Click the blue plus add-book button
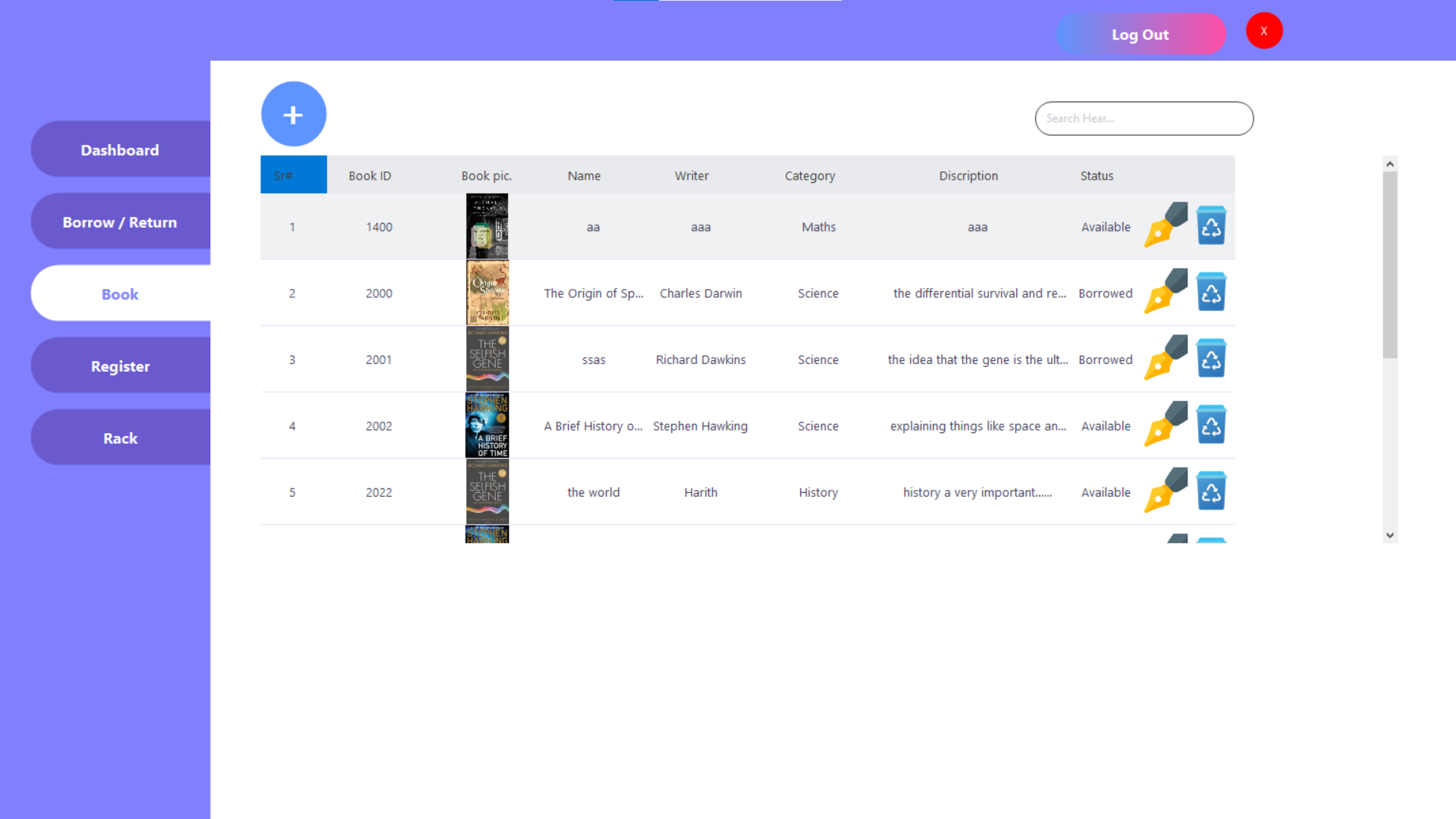The image size is (1456, 819). coord(293,115)
